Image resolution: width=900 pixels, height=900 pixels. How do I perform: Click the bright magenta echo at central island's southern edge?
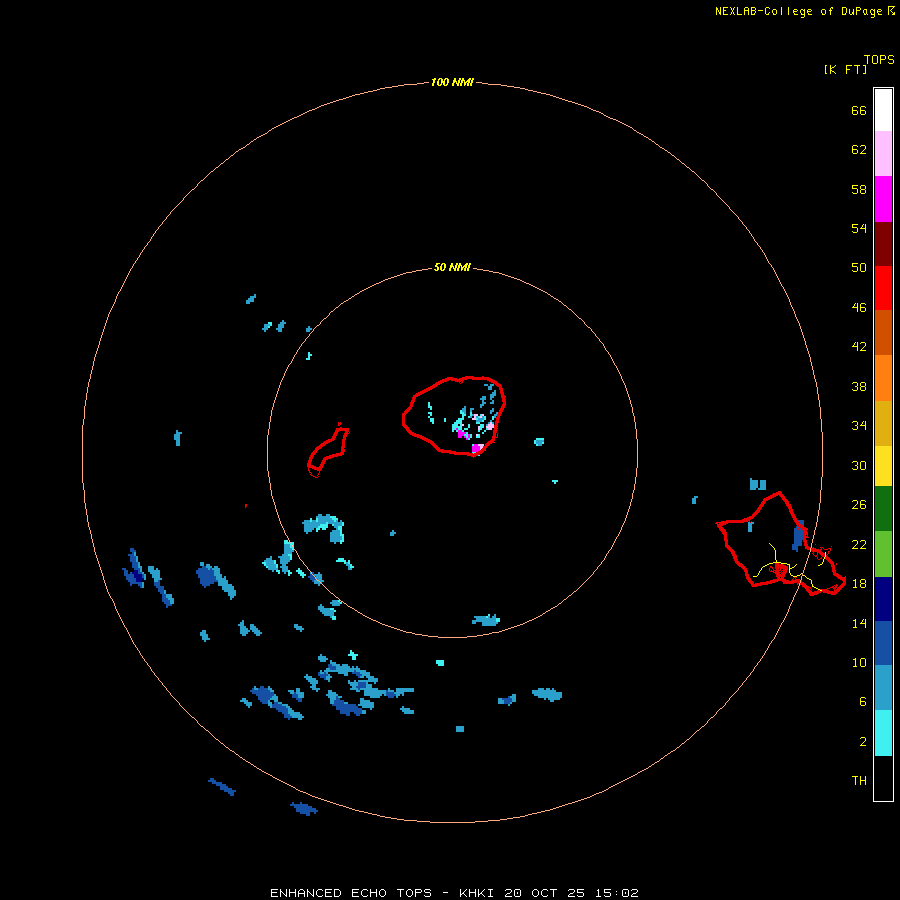(477, 448)
